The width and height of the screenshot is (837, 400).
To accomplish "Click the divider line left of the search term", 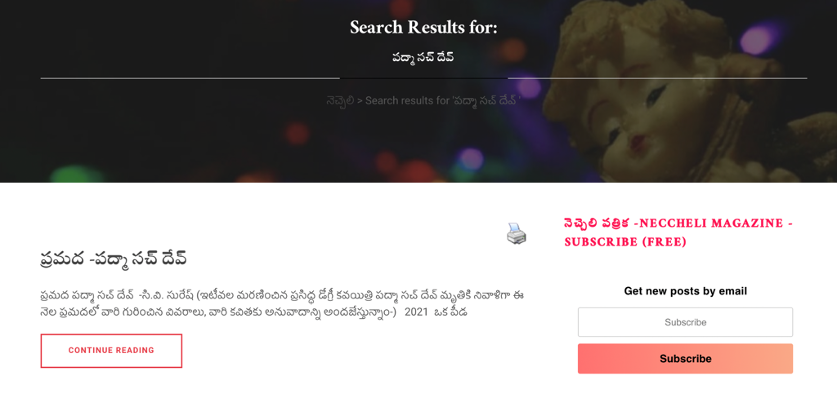I will click(x=190, y=79).
